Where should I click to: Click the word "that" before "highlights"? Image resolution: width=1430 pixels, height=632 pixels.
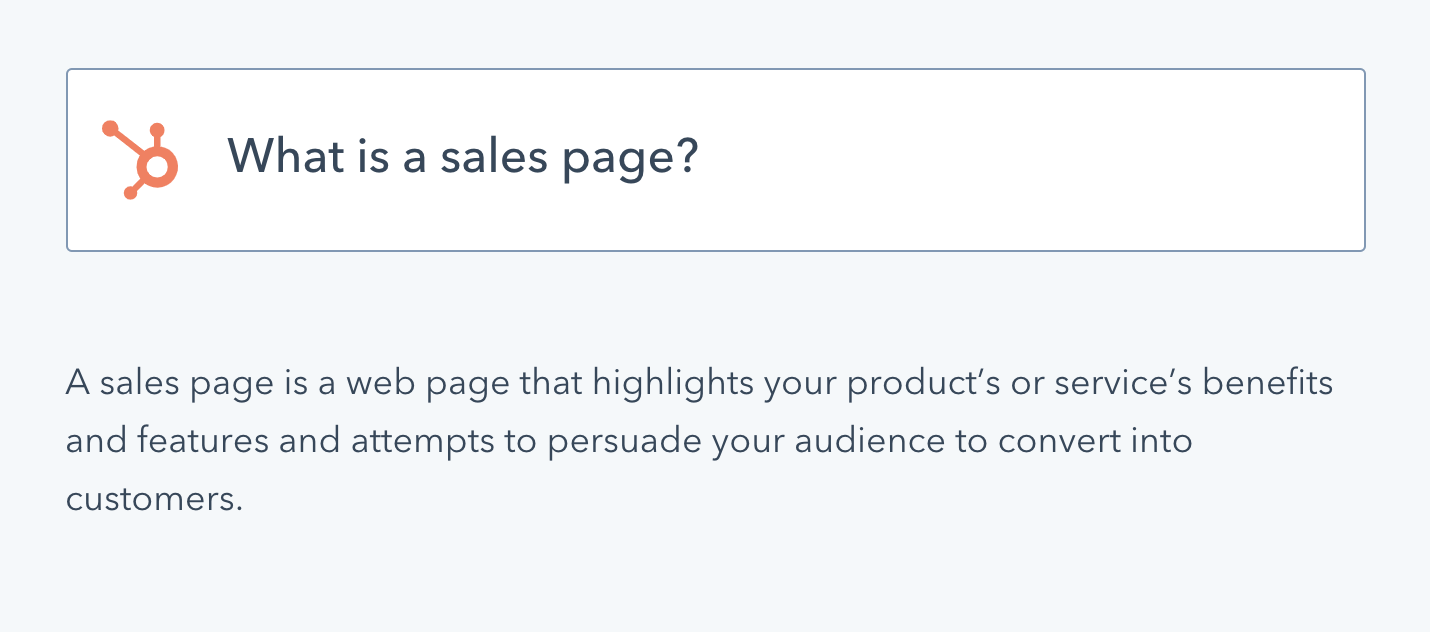point(552,383)
